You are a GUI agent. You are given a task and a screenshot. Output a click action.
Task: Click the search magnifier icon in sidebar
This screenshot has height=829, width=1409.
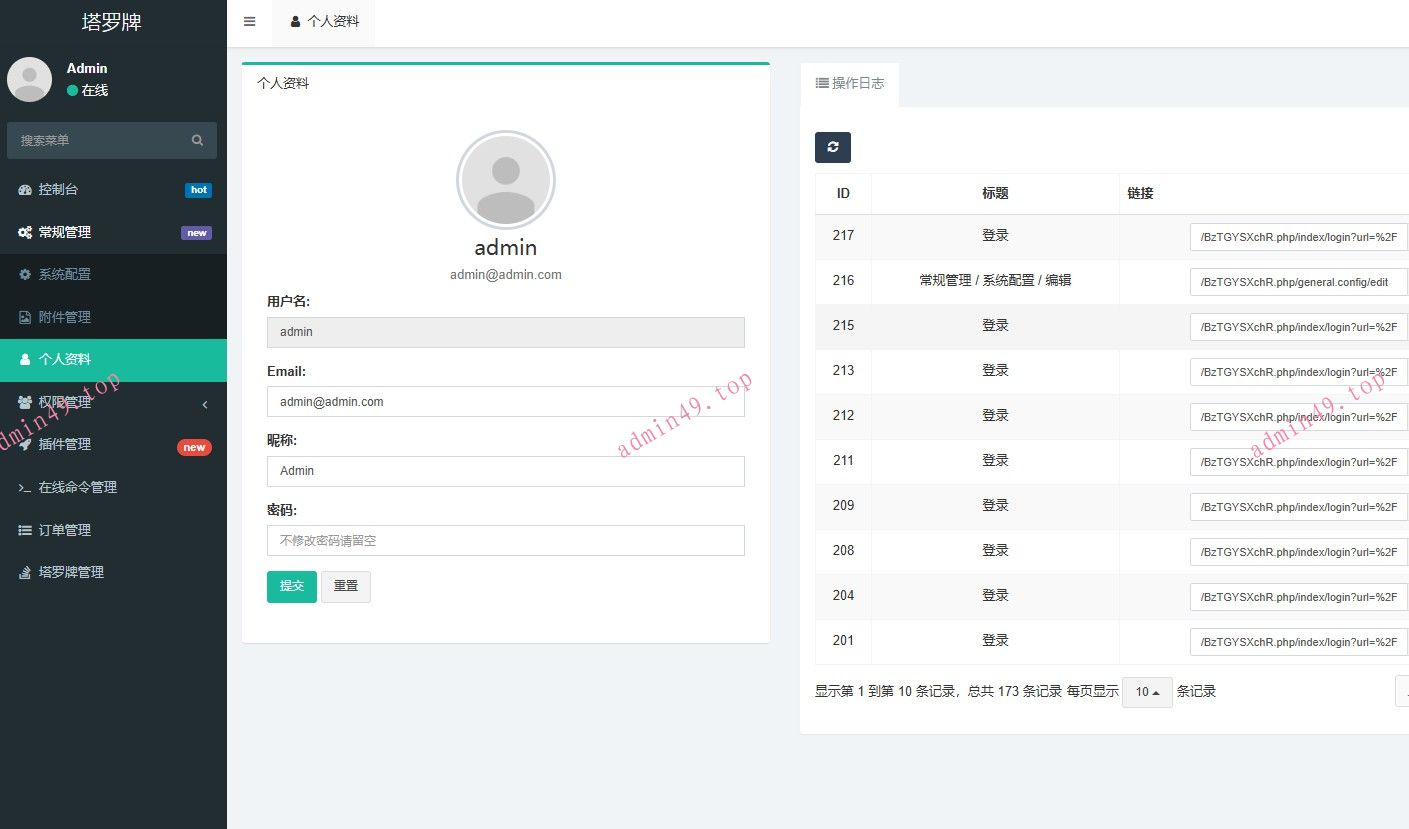[197, 141]
